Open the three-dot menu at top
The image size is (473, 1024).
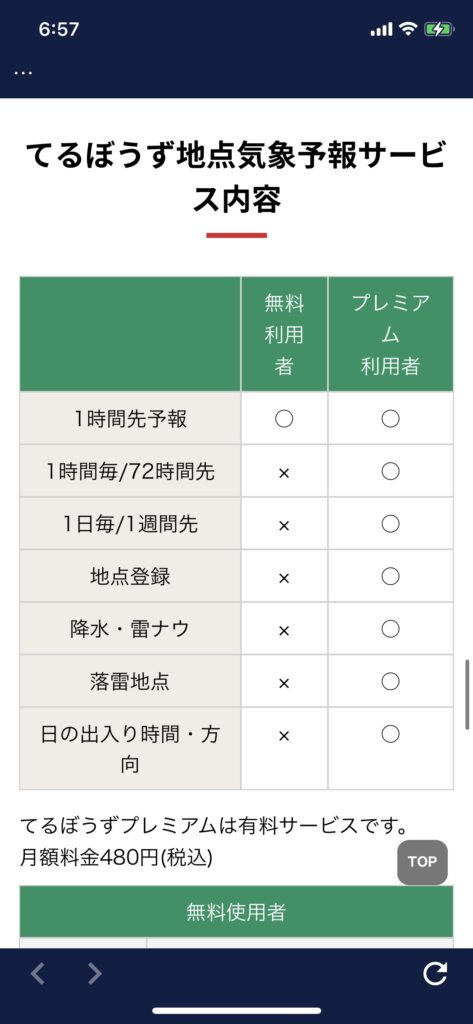pyautogui.click(x=23, y=73)
